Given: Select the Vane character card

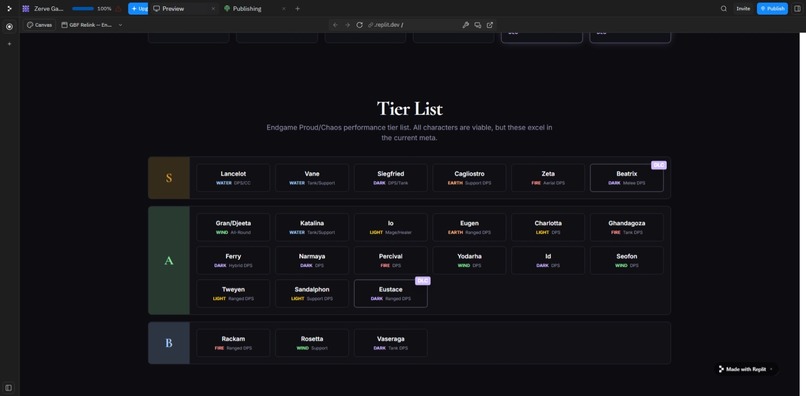Looking at the screenshot, I should (x=312, y=178).
